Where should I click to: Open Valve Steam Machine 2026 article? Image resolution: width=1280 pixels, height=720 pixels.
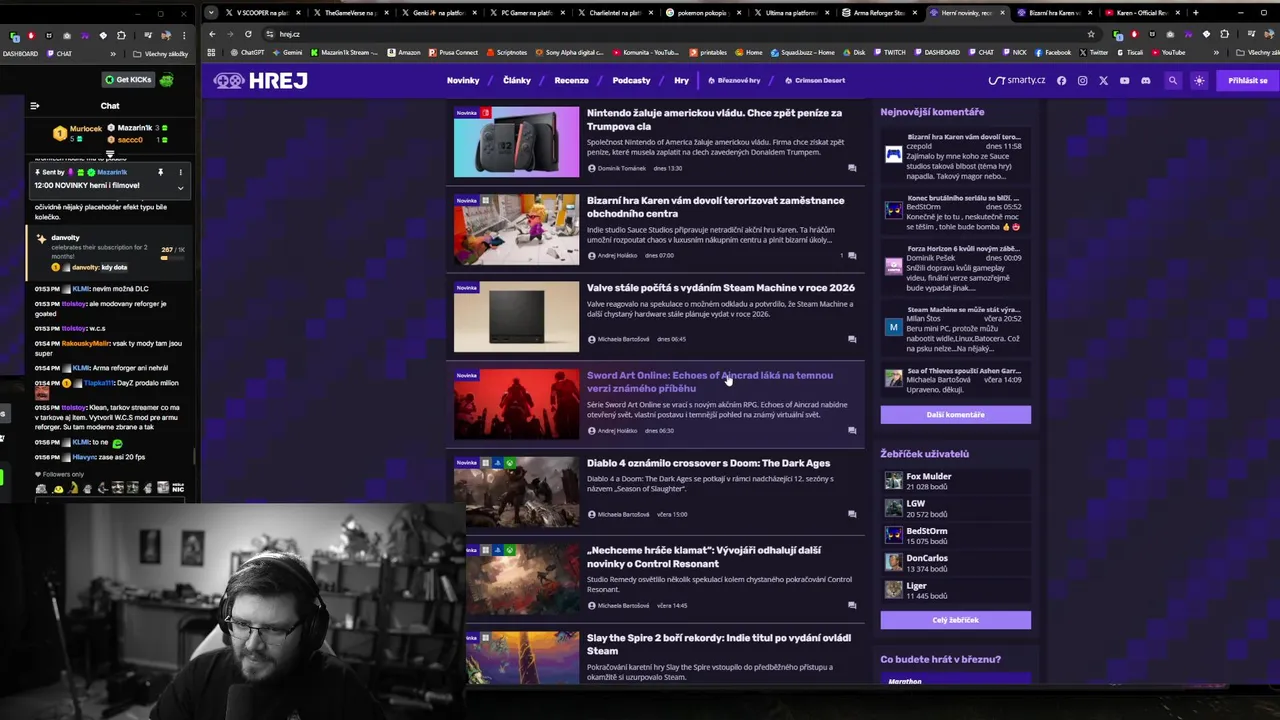click(x=721, y=288)
